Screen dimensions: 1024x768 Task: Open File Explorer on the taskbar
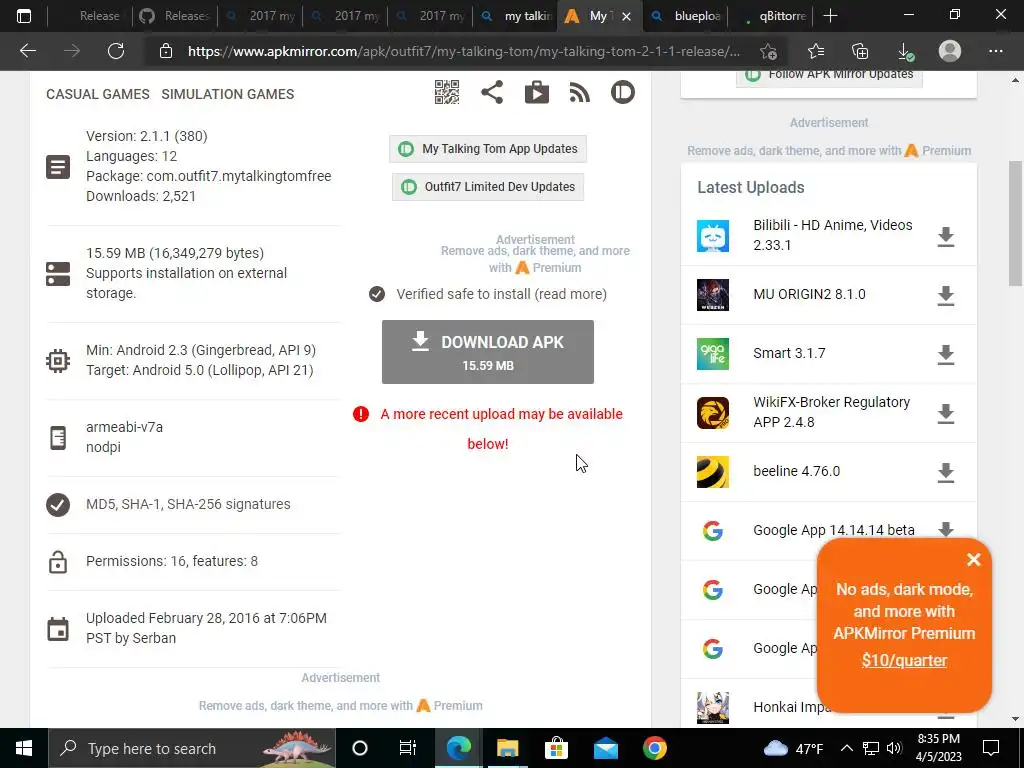(x=507, y=748)
